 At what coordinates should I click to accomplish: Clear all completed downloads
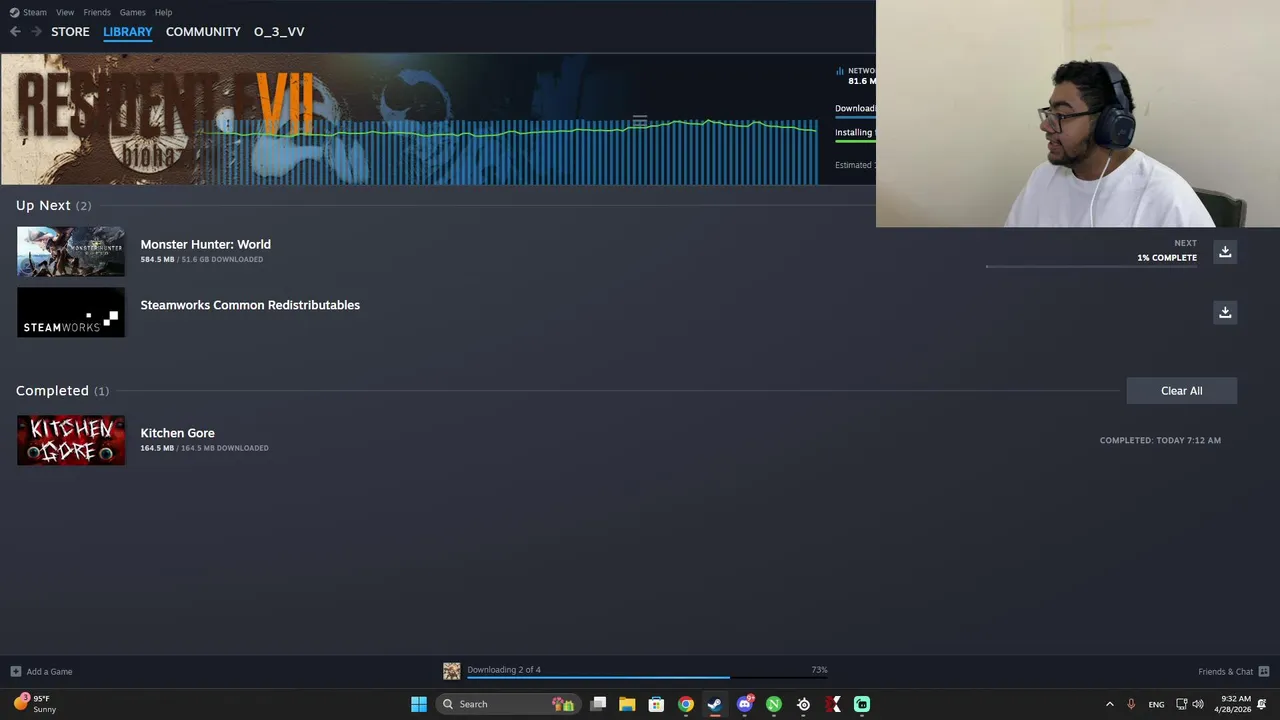click(x=1182, y=391)
